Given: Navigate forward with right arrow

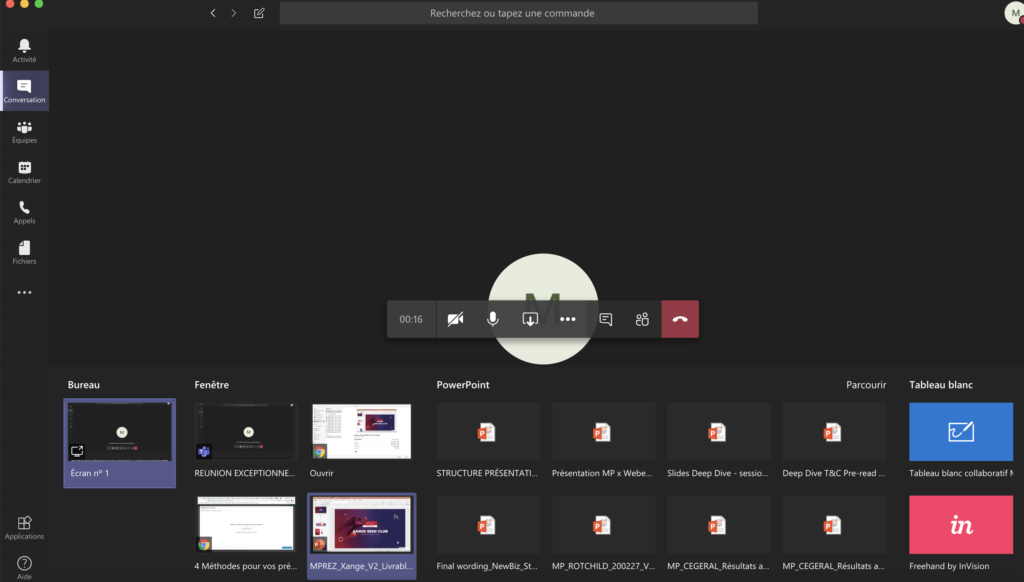Looking at the screenshot, I should pyautogui.click(x=234, y=13).
